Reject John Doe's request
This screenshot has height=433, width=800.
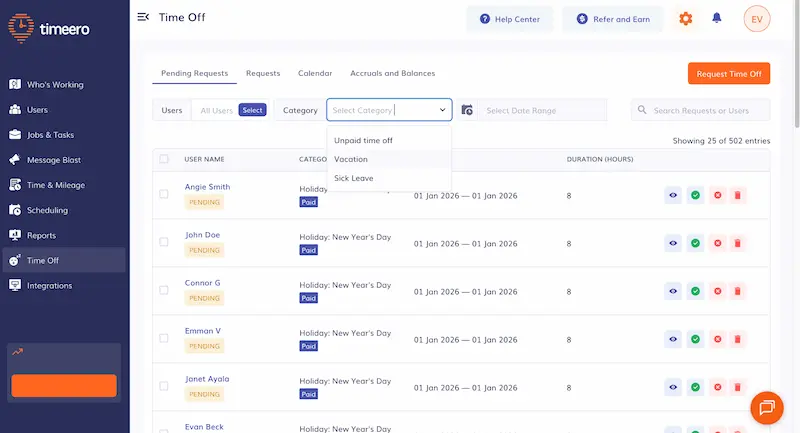click(x=717, y=243)
